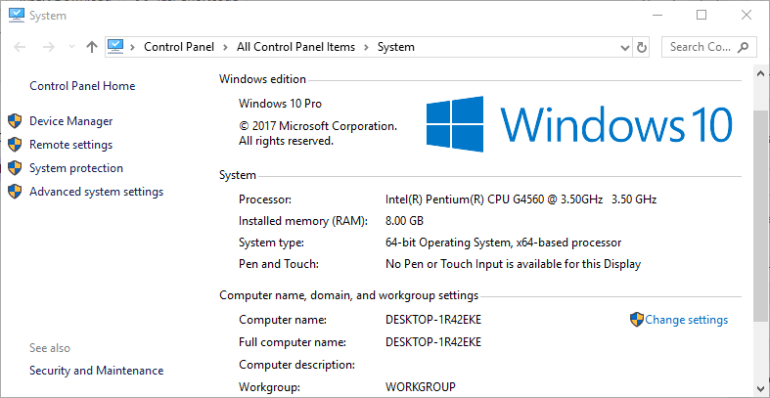Refresh the System page
The image size is (770, 398).
pos(641,48)
